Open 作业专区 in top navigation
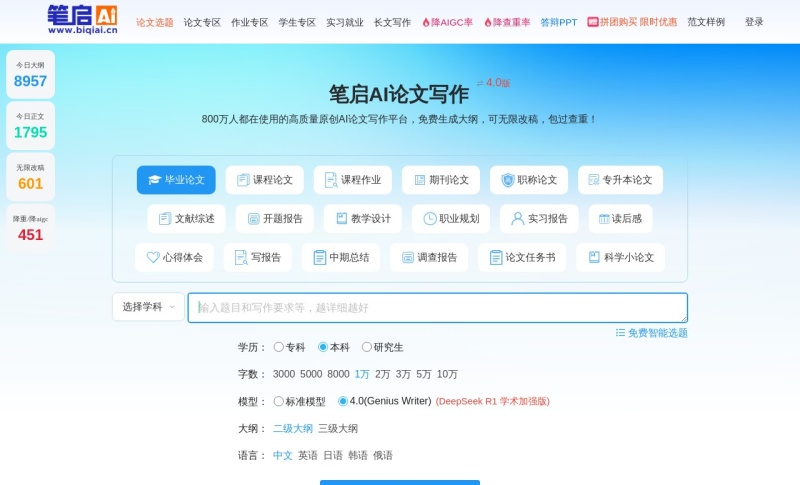Viewport: 800px width, 485px height. point(249,22)
